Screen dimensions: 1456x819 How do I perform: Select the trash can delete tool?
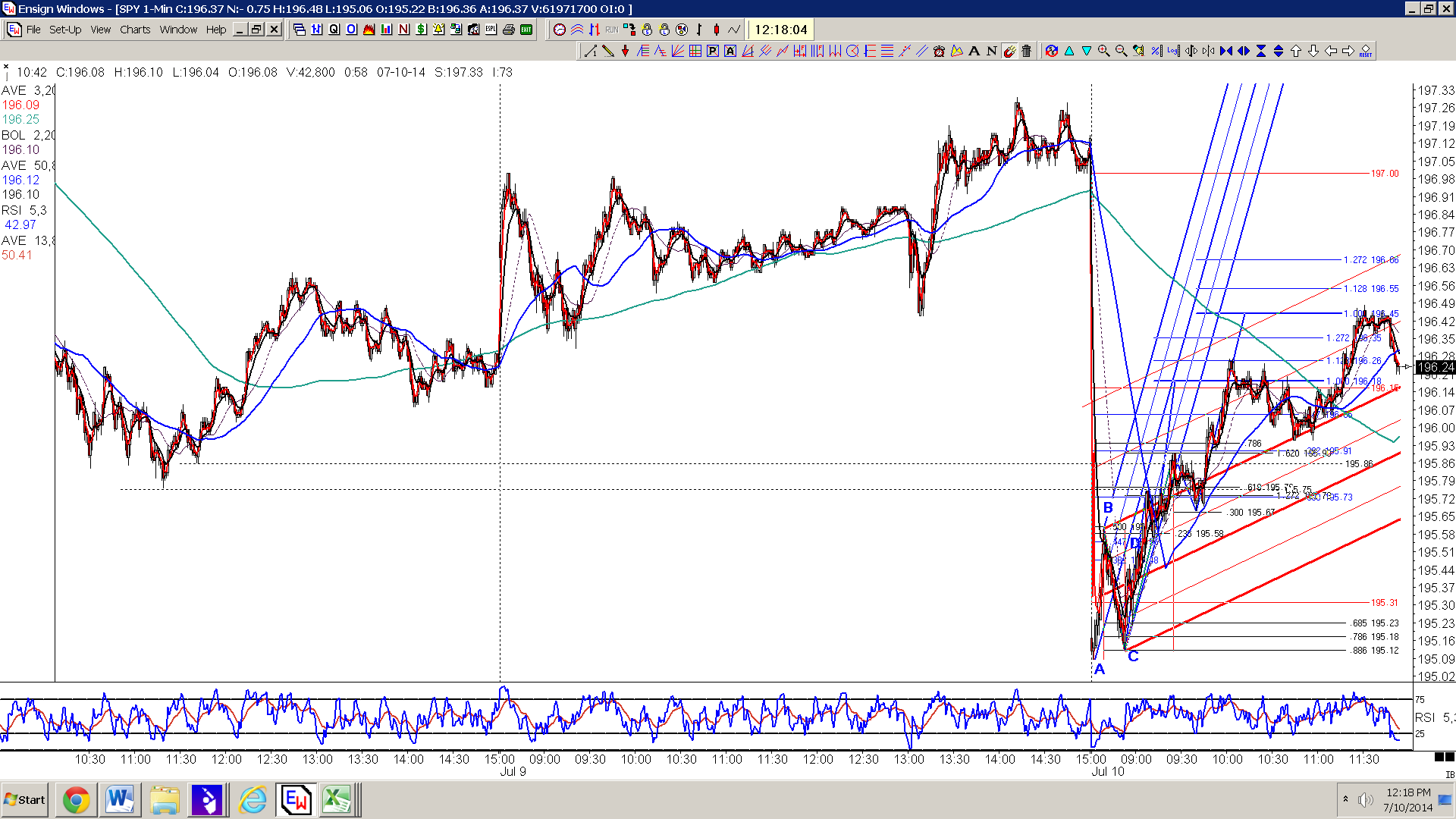(x=1026, y=51)
